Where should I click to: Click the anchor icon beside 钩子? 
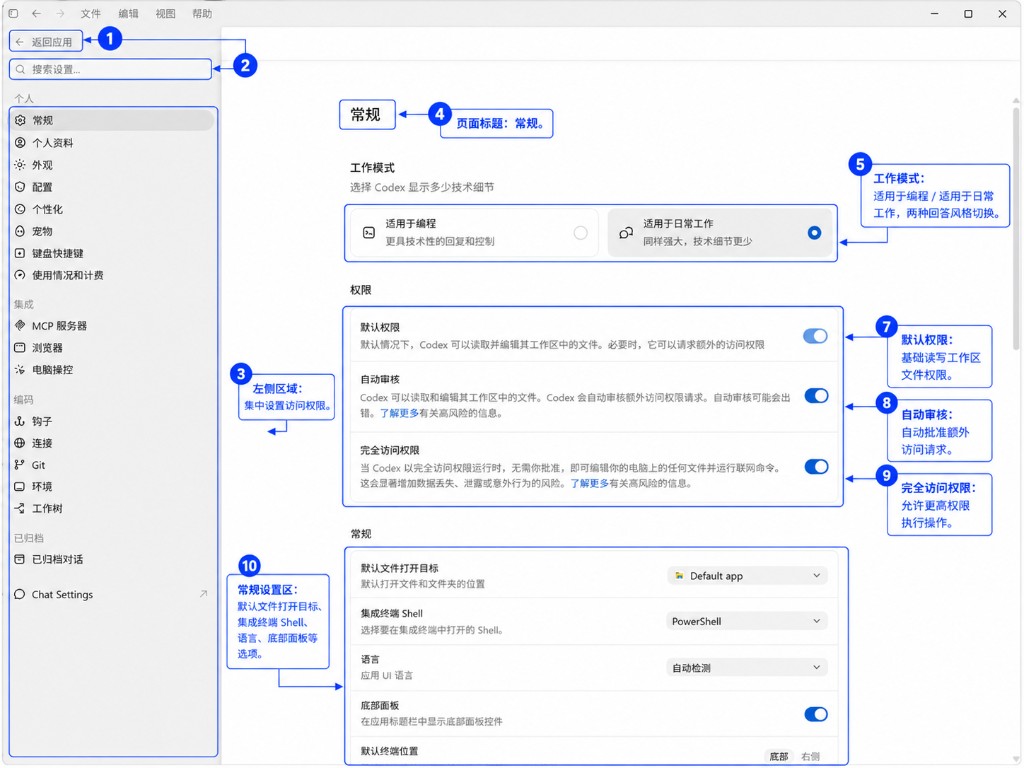point(20,421)
